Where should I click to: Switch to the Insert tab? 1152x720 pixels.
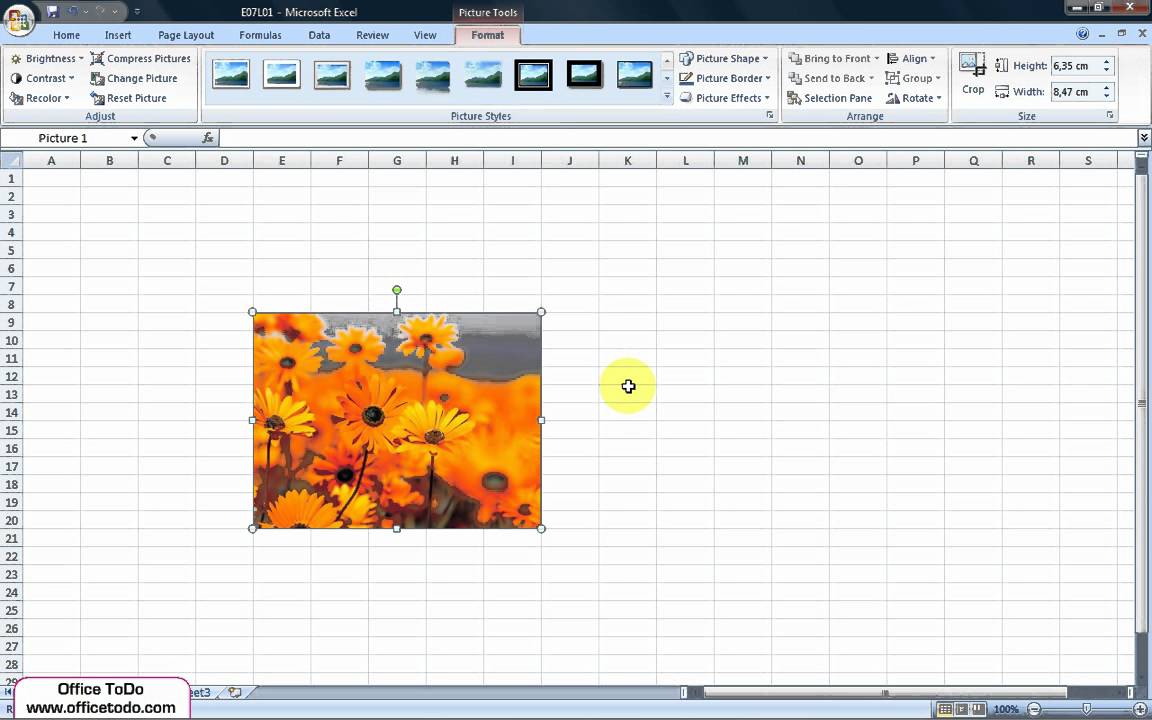(x=118, y=35)
